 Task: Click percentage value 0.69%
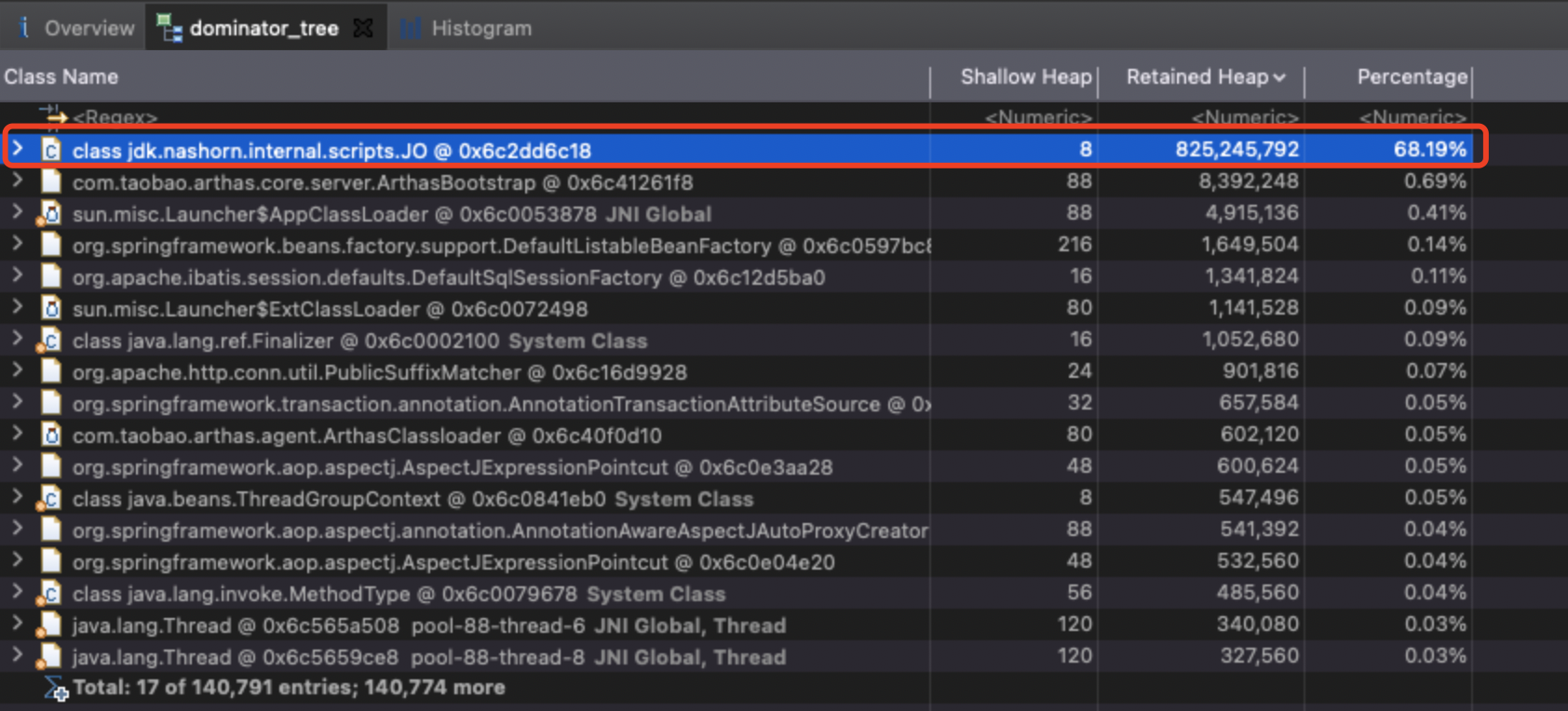1435,181
